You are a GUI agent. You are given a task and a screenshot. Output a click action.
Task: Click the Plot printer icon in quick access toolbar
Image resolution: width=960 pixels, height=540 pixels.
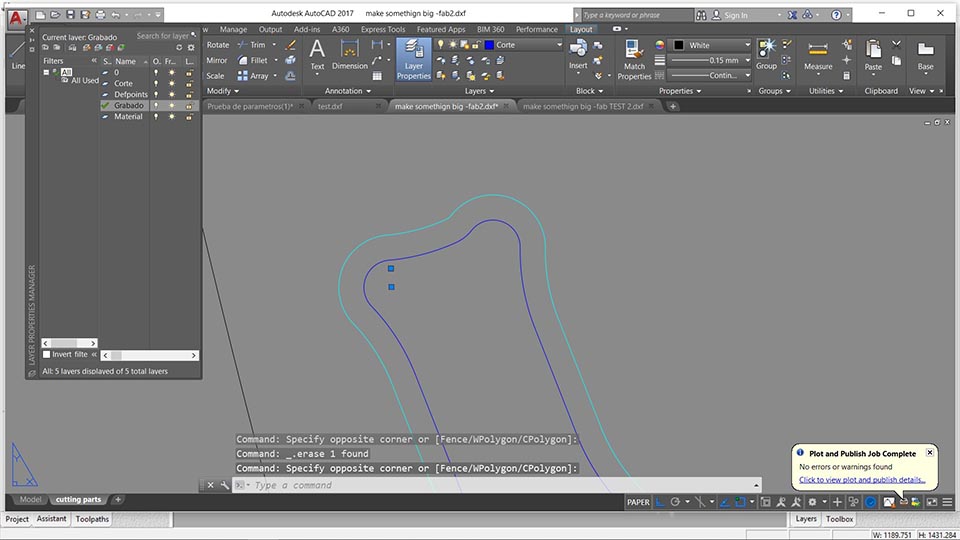pyautogui.click(x=100, y=14)
